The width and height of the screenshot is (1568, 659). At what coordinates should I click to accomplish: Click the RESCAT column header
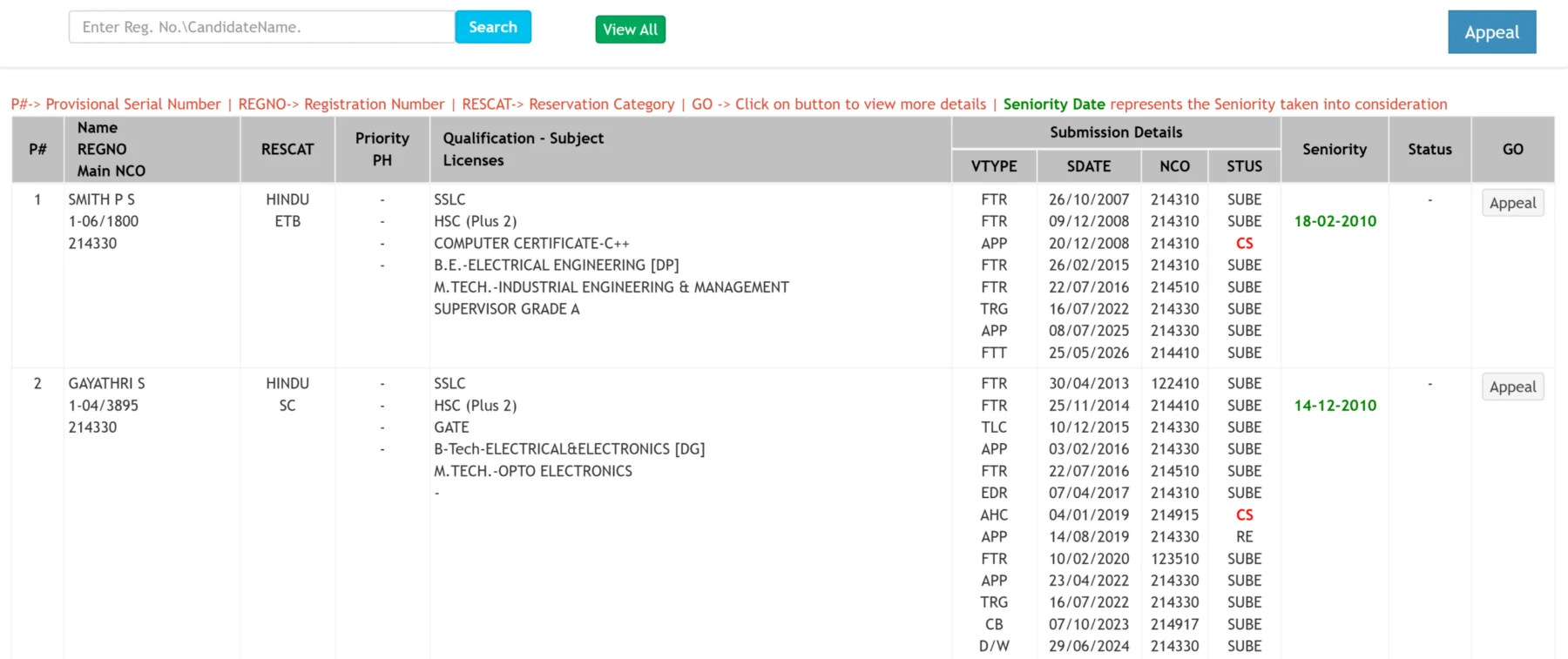(x=287, y=149)
